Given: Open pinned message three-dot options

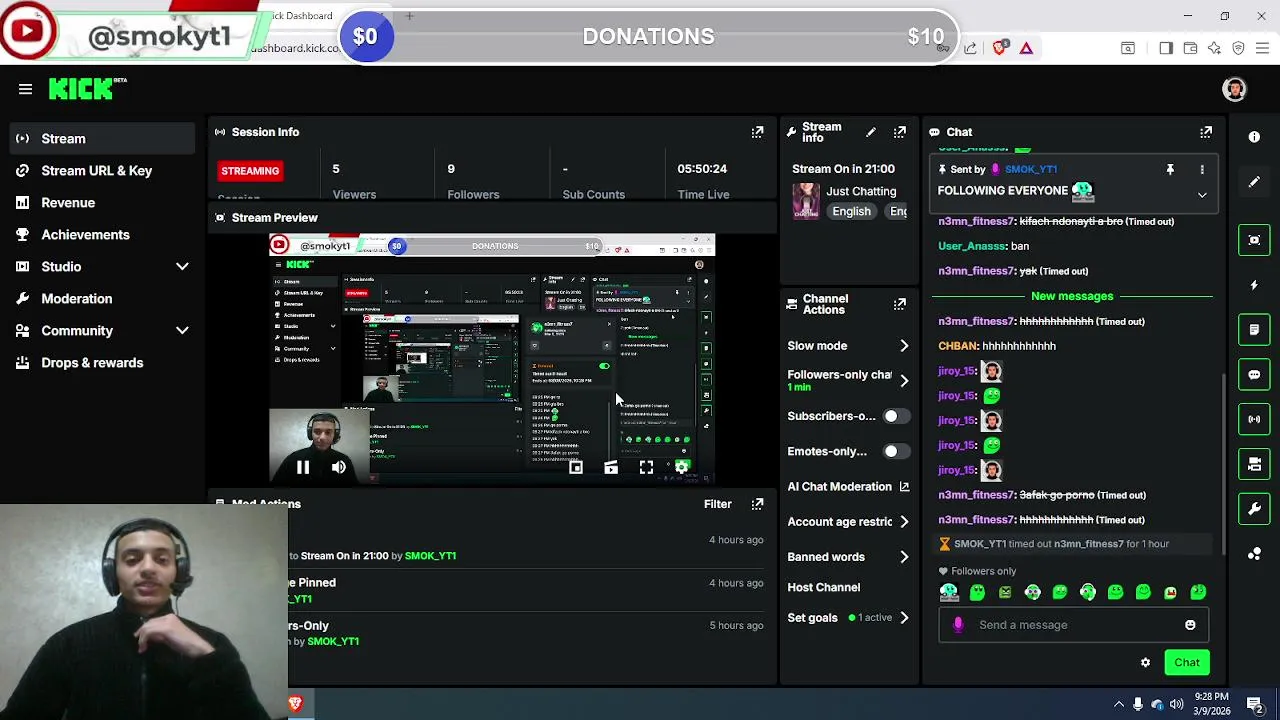Looking at the screenshot, I should pyautogui.click(x=1202, y=170).
